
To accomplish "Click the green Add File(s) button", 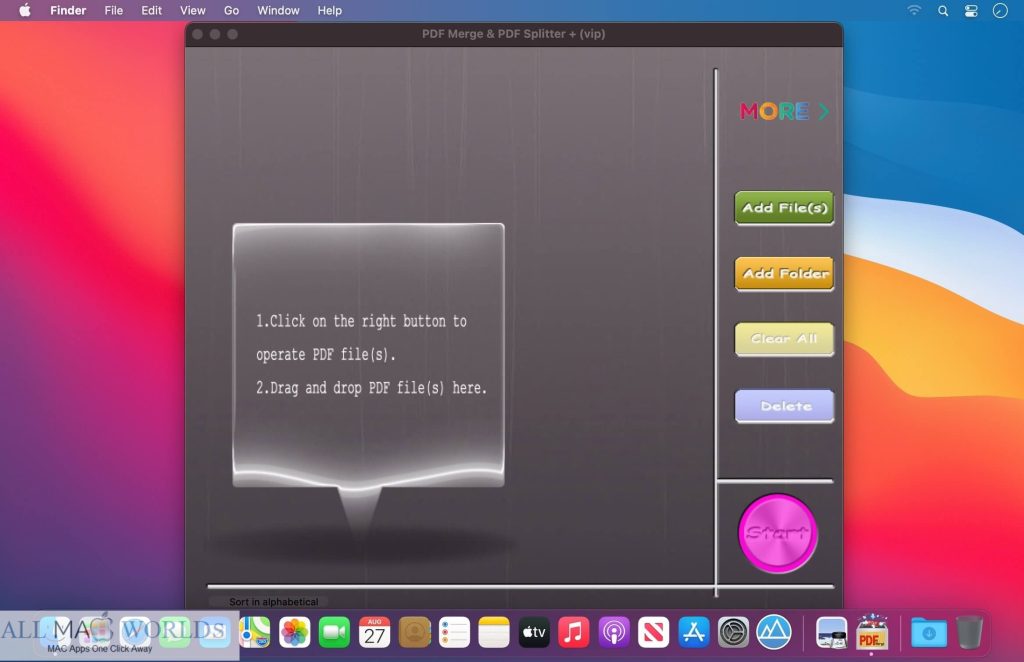I will point(784,208).
